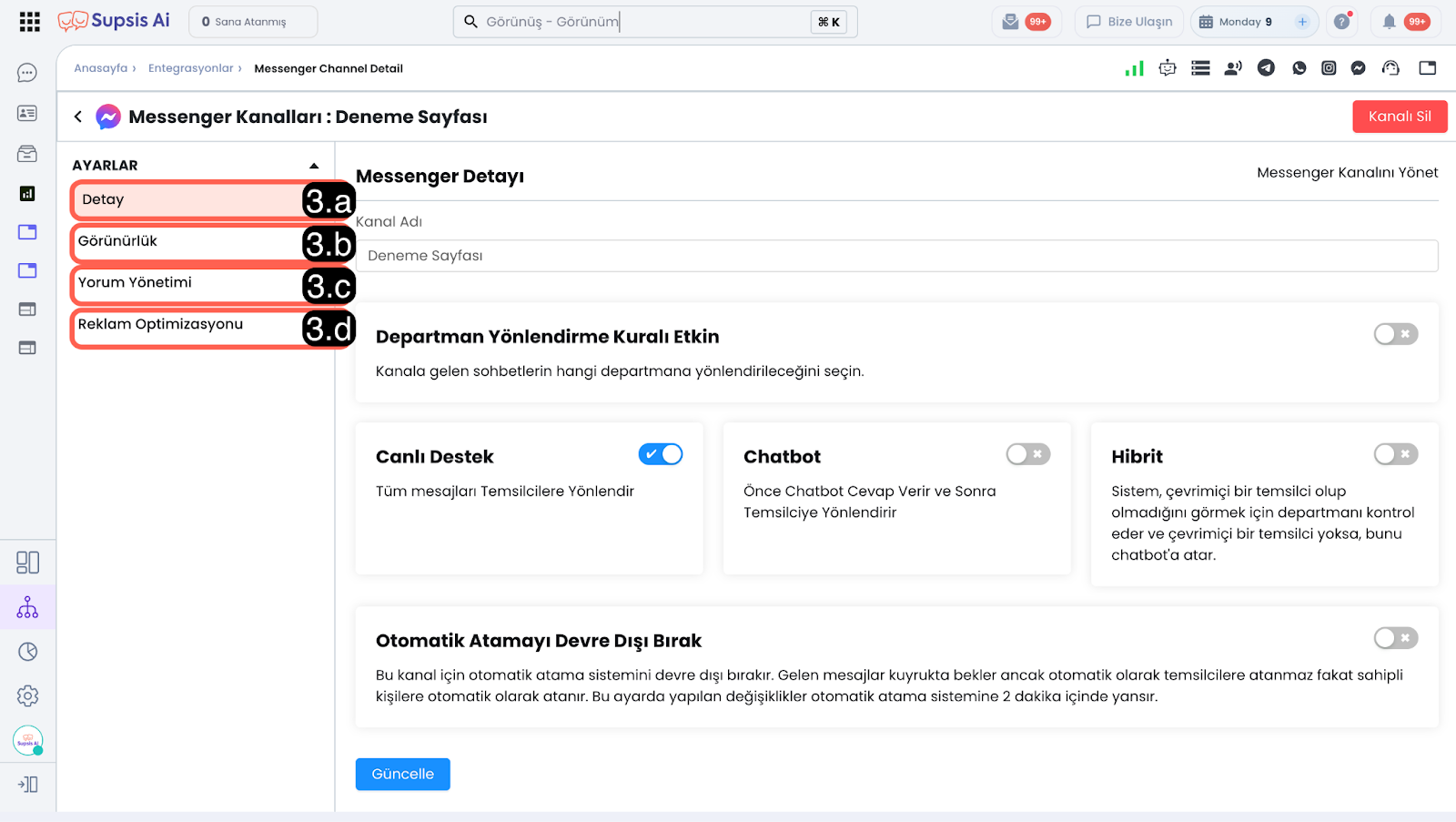Viewport: 1456px width, 822px height.
Task: Disable the Canlı Destek toggle
Action: tap(661, 454)
